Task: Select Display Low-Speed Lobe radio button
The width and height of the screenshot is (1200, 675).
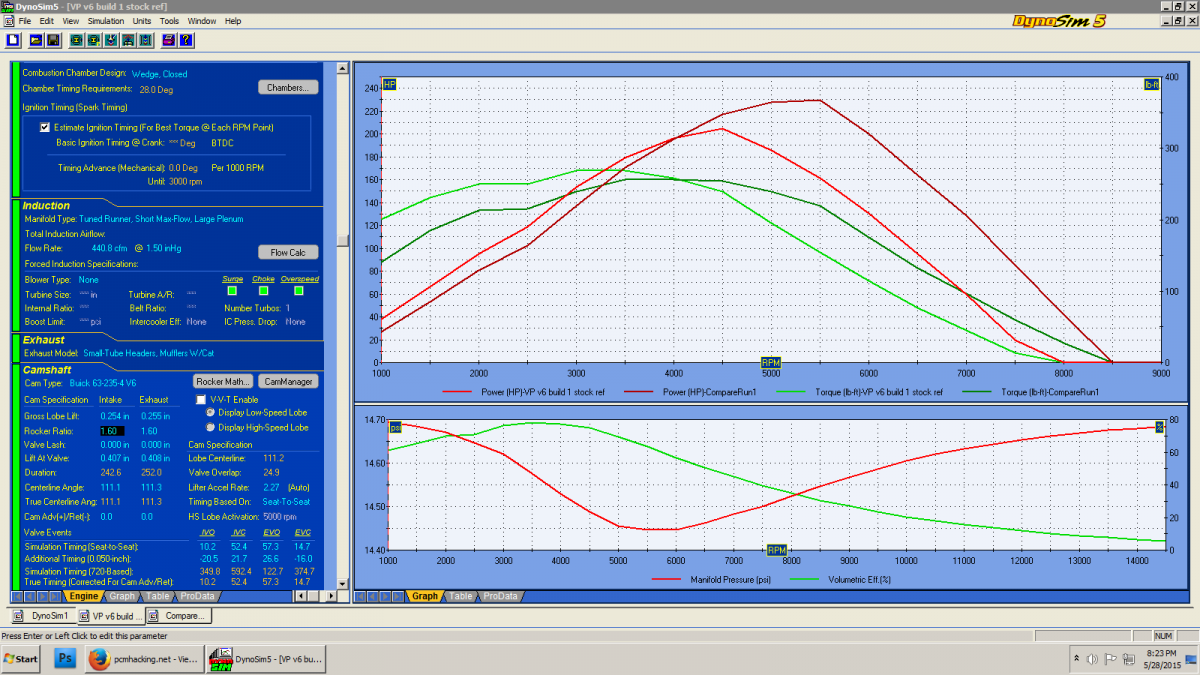Action: [x=210, y=412]
